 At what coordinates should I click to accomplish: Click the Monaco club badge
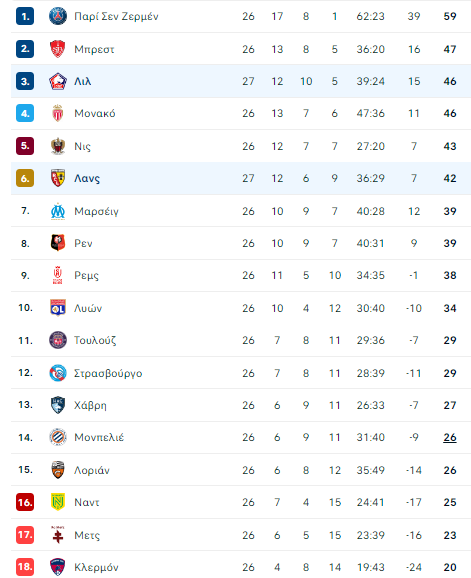[x=58, y=113]
